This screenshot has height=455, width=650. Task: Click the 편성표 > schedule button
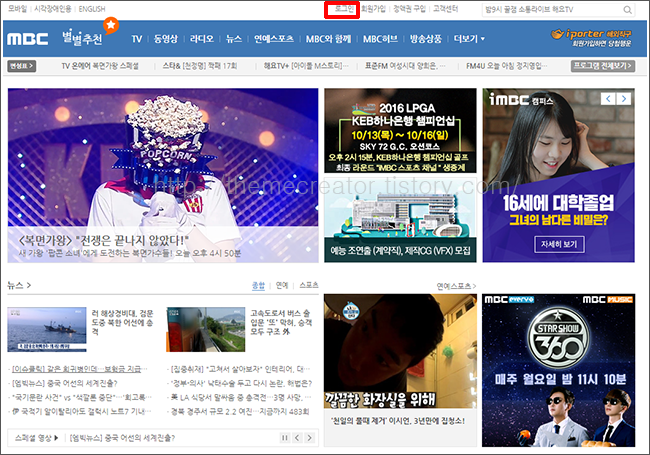(22, 66)
